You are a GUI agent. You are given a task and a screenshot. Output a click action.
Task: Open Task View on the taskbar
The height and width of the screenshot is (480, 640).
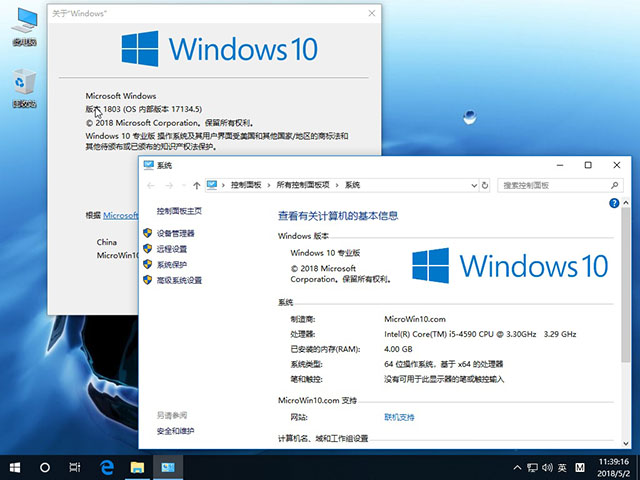tap(75, 467)
